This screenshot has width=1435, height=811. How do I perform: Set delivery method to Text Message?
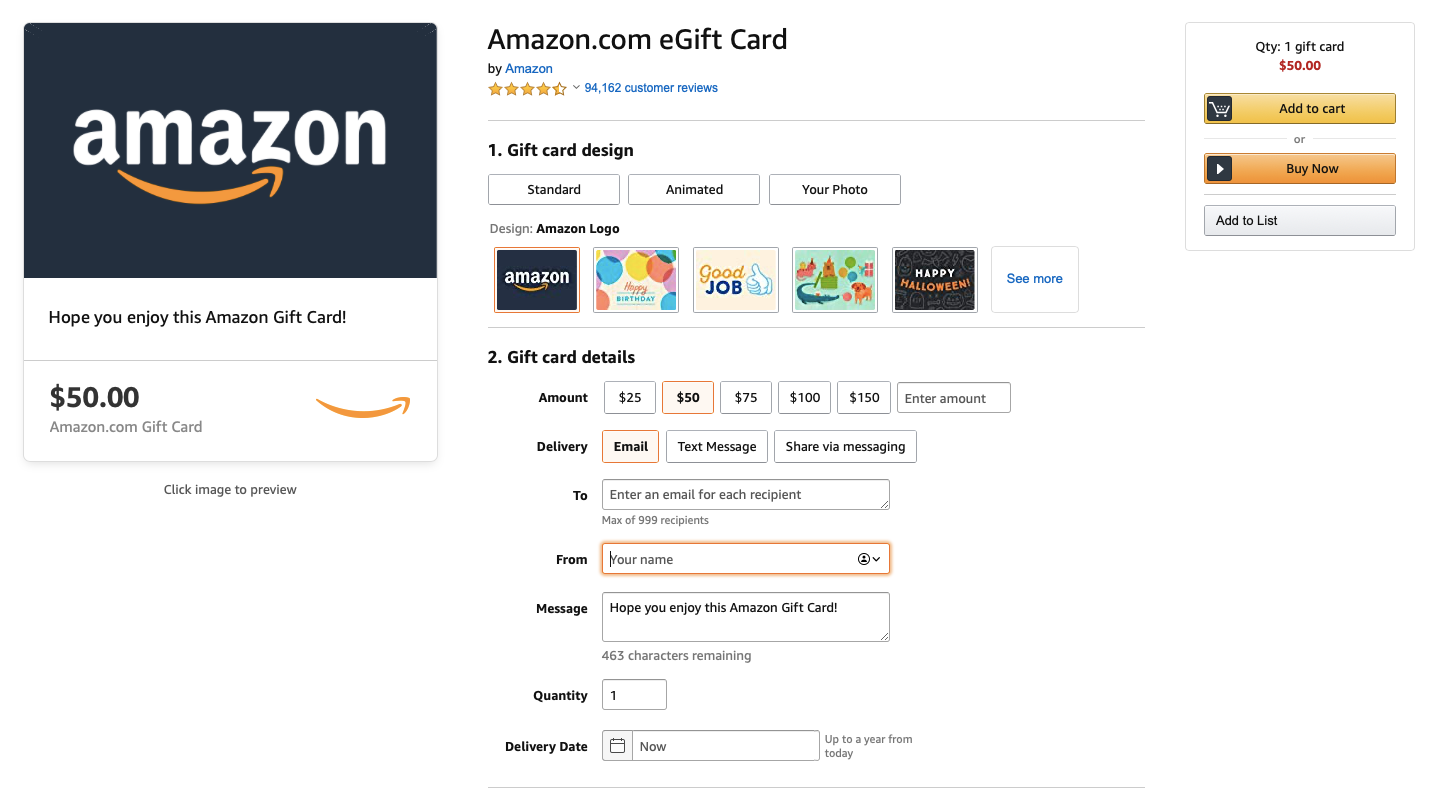[x=717, y=447]
